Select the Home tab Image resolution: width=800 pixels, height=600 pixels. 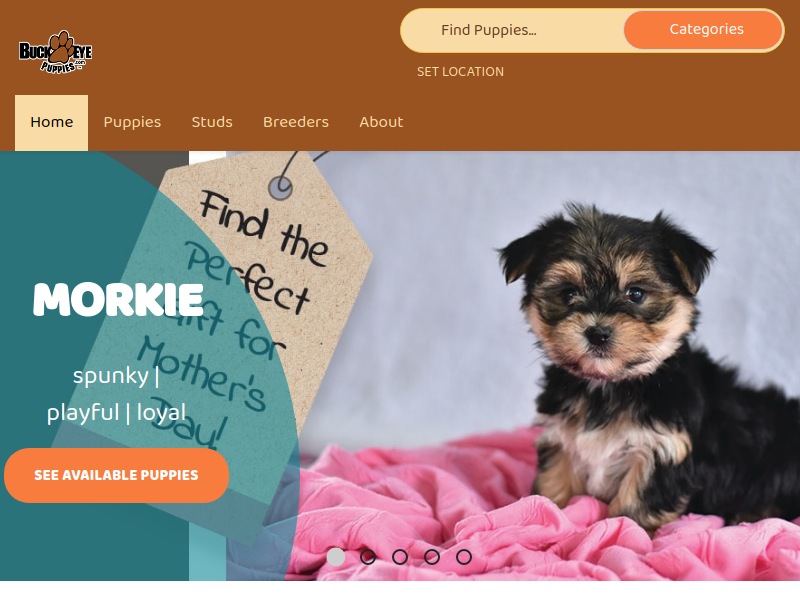pos(52,122)
